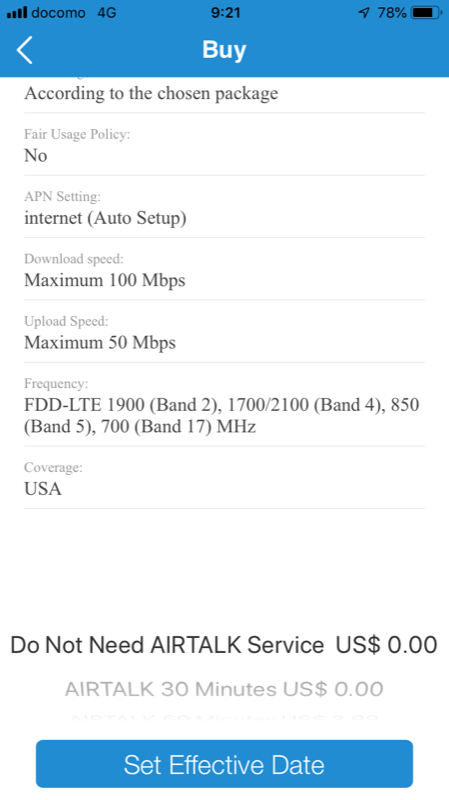
Task: Choose AIRTALK 30 Minutes picker option
Action: [x=224, y=689]
